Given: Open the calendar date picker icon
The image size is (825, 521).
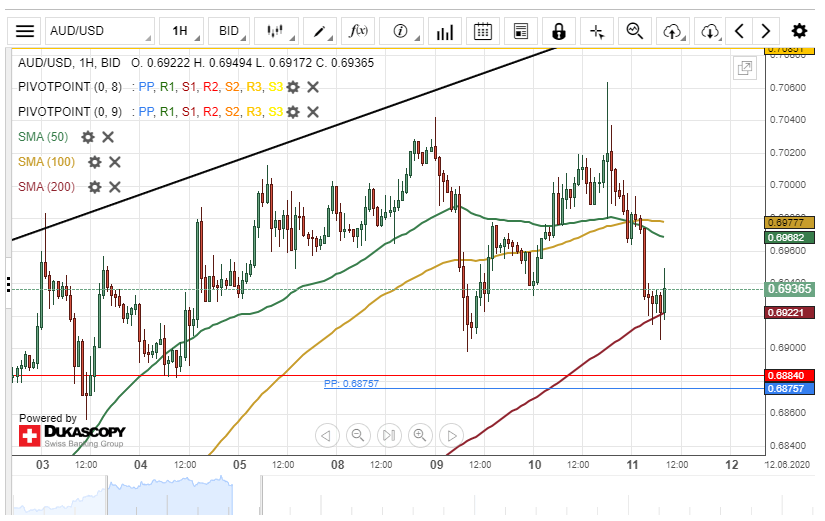Looking at the screenshot, I should tap(482, 31).
